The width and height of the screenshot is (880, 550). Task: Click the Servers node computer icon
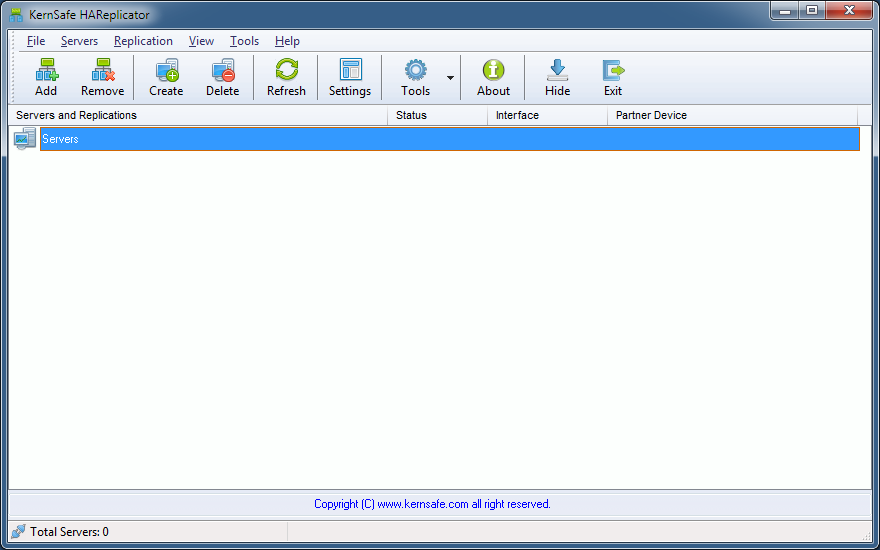(x=25, y=139)
